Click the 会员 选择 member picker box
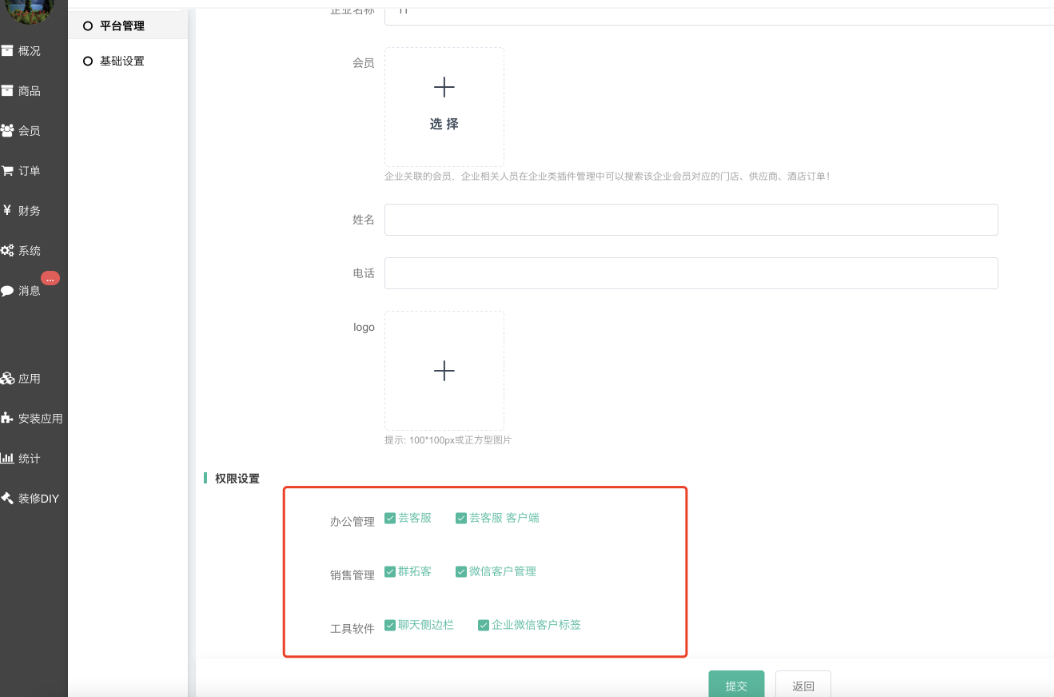The height and width of the screenshot is (697, 1054). (x=444, y=107)
